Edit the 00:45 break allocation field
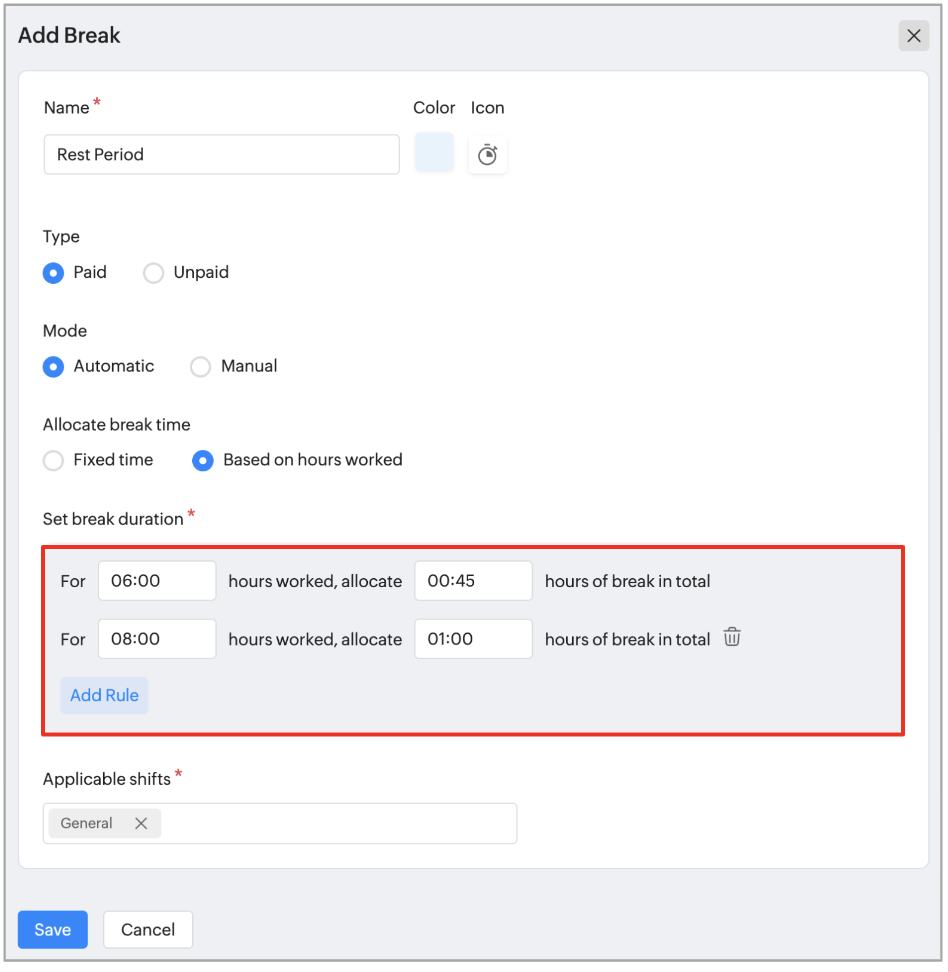Viewport: 948px width, 972px height. click(473, 581)
